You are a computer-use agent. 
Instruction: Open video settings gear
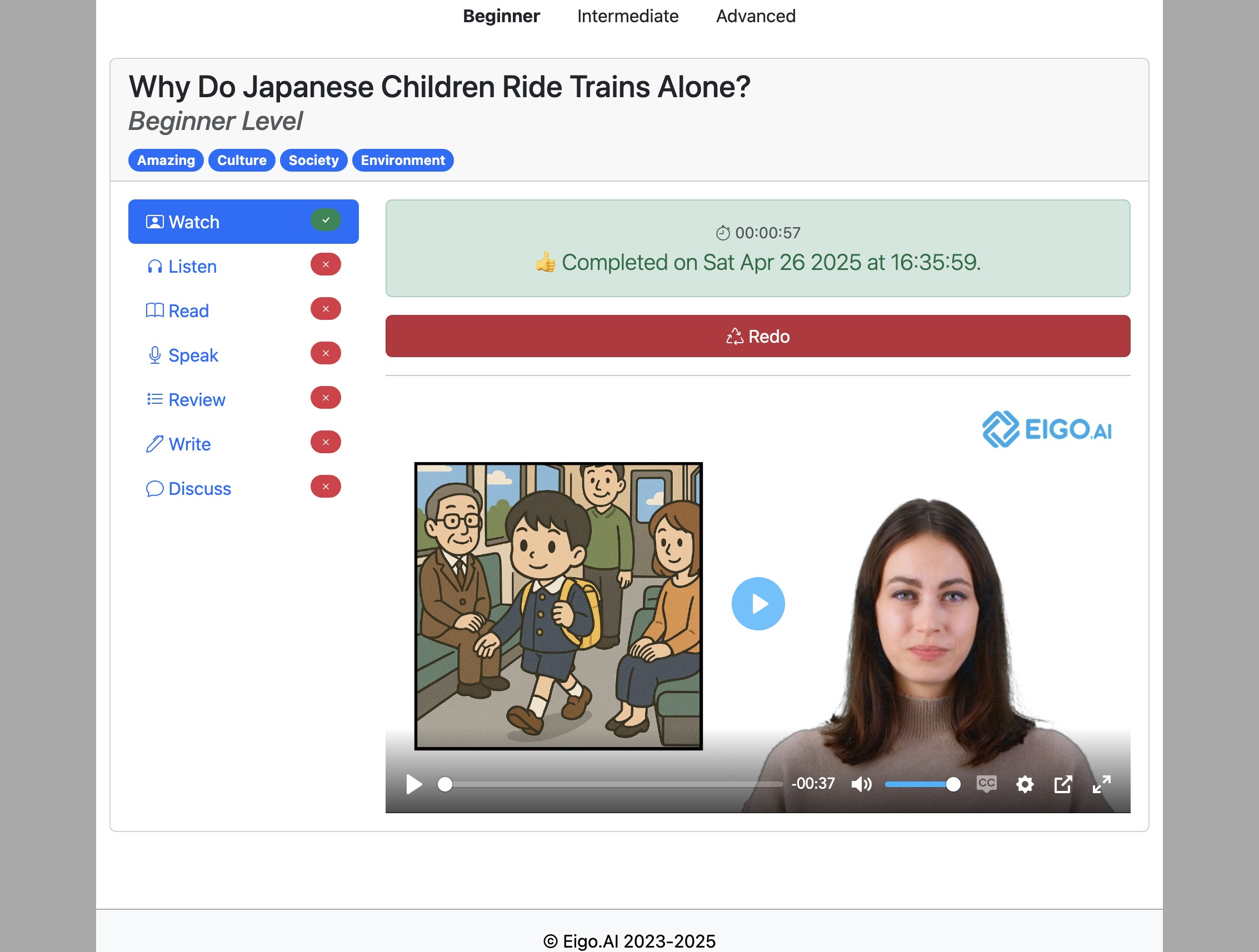1025,784
